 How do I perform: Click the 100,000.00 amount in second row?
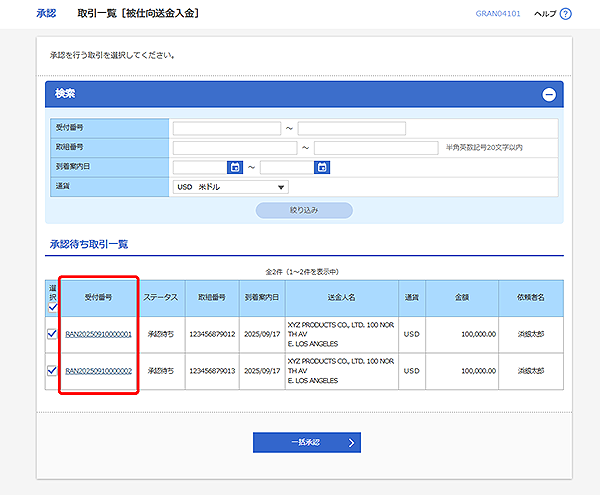pyautogui.click(x=478, y=371)
